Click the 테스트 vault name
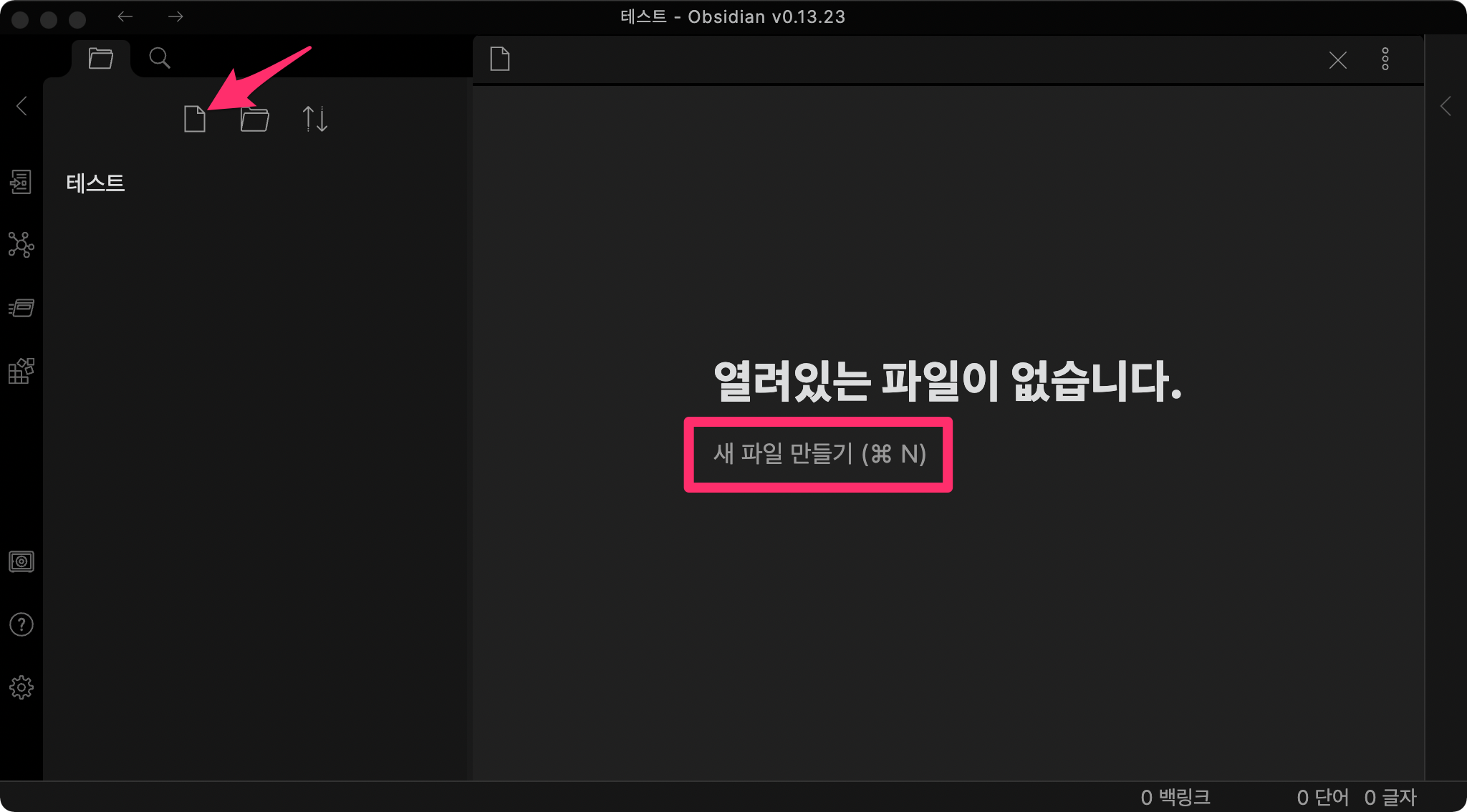This screenshot has width=1467, height=812. [95, 183]
